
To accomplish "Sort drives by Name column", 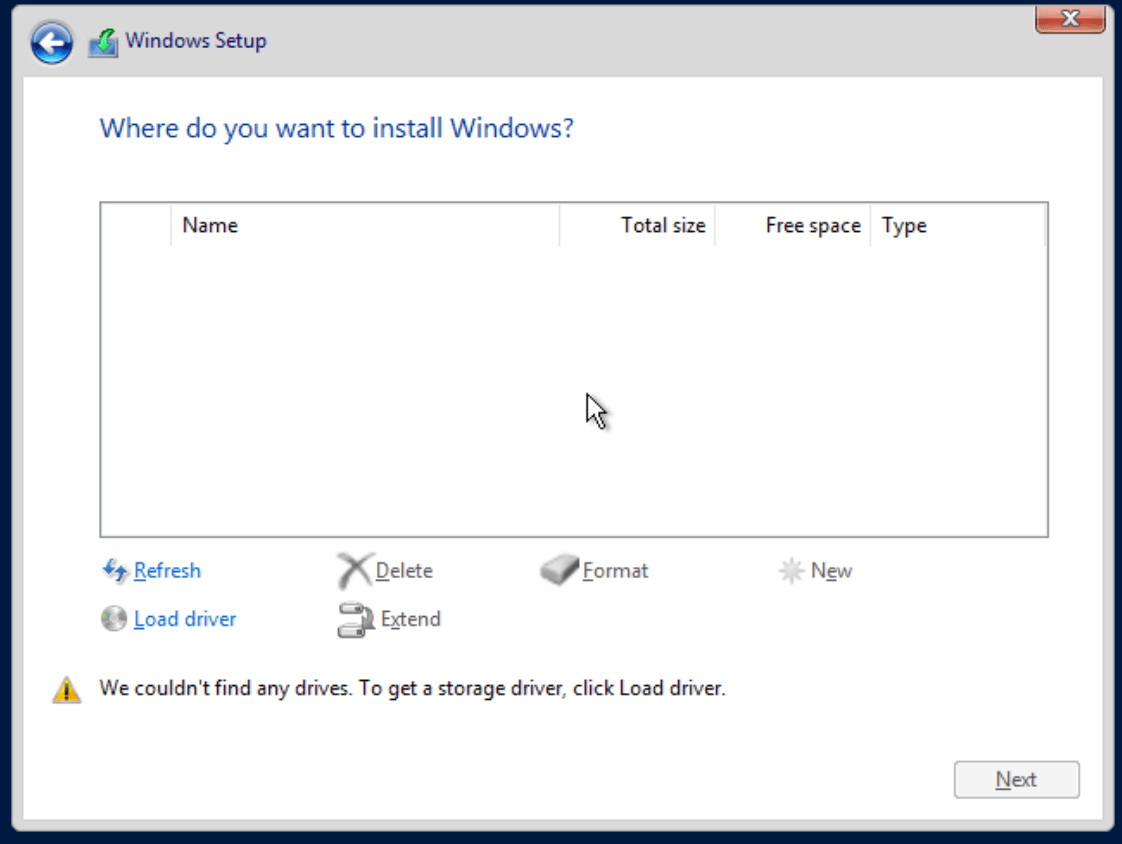I will point(210,225).
